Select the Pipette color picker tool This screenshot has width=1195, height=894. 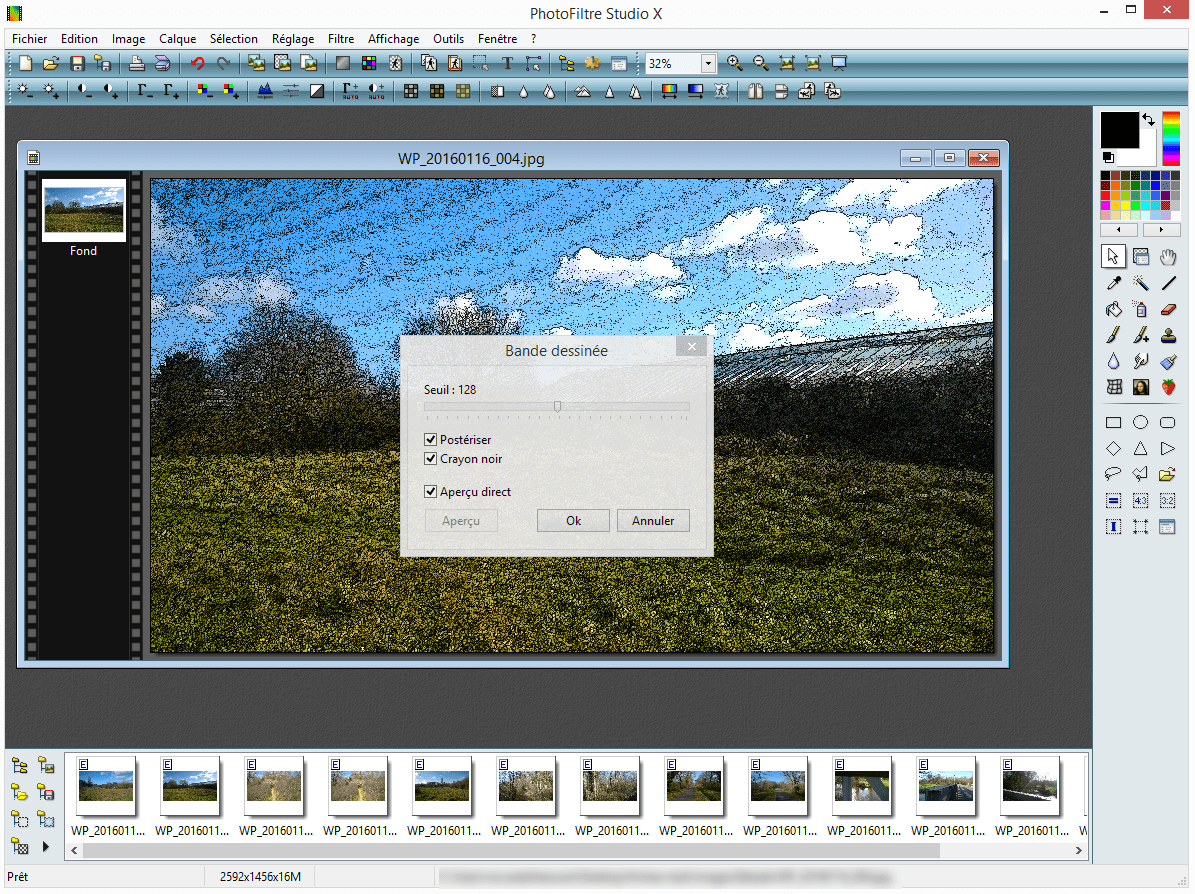pyautogui.click(x=1113, y=283)
